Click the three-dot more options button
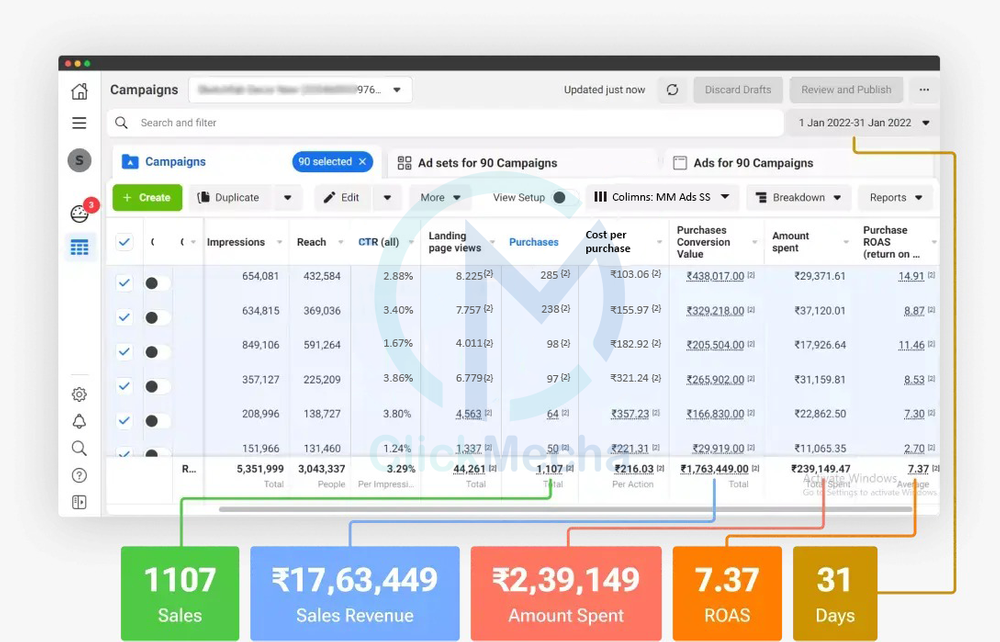Viewport: 1000px width, 642px height. point(924,90)
